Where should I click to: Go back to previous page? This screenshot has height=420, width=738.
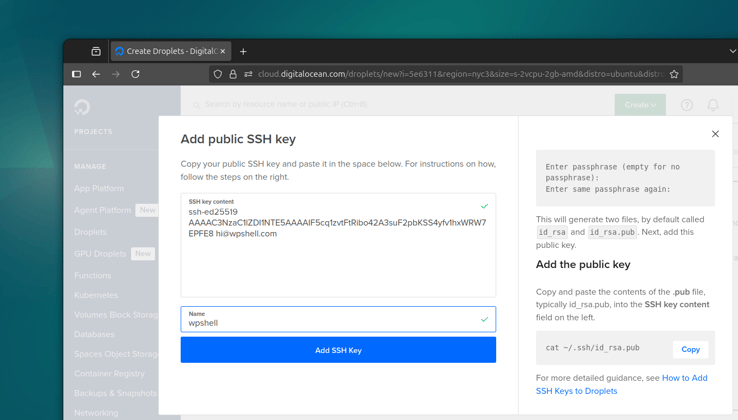pos(96,74)
